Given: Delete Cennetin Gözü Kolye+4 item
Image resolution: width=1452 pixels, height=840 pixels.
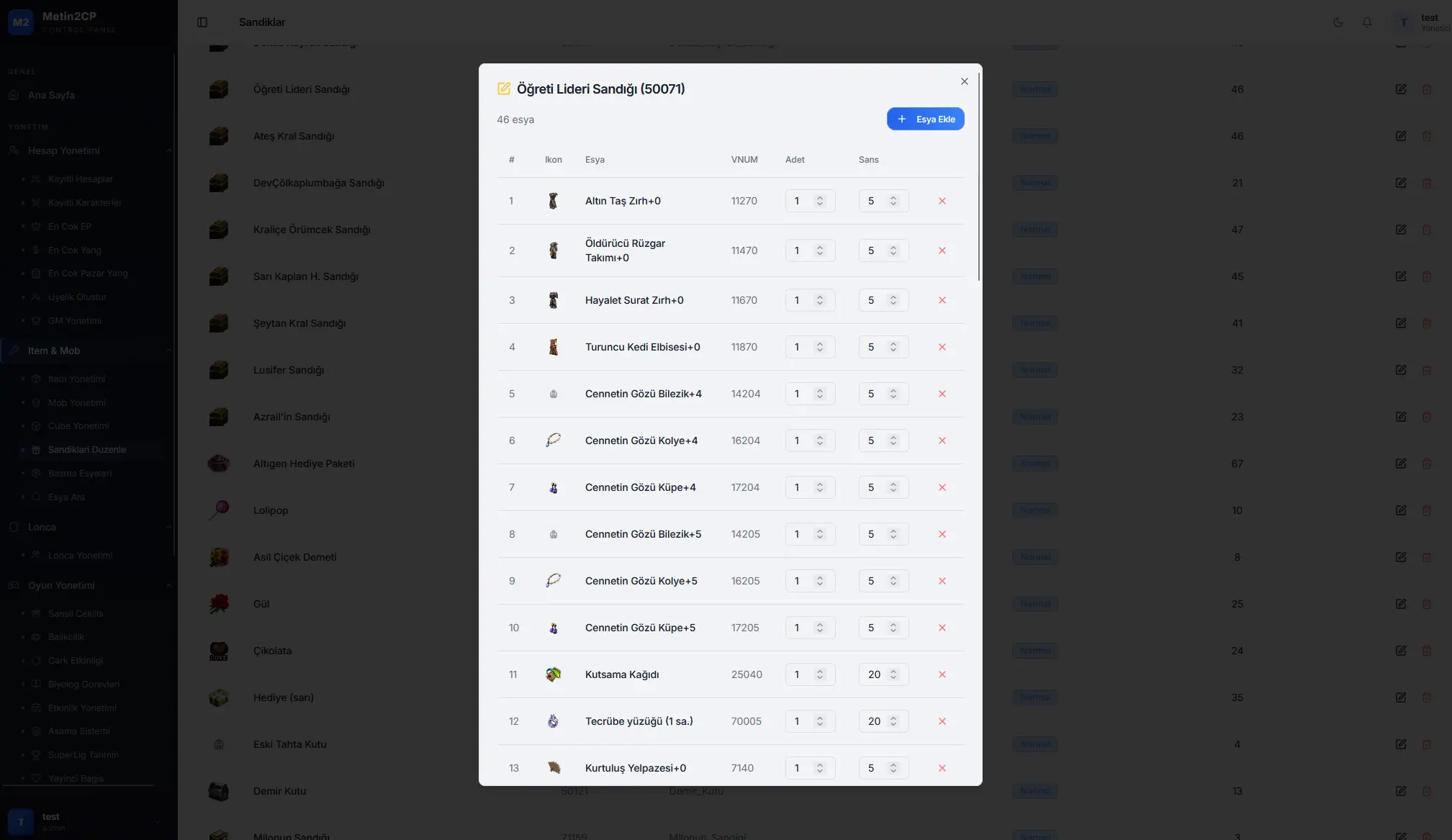Looking at the screenshot, I should (x=942, y=441).
